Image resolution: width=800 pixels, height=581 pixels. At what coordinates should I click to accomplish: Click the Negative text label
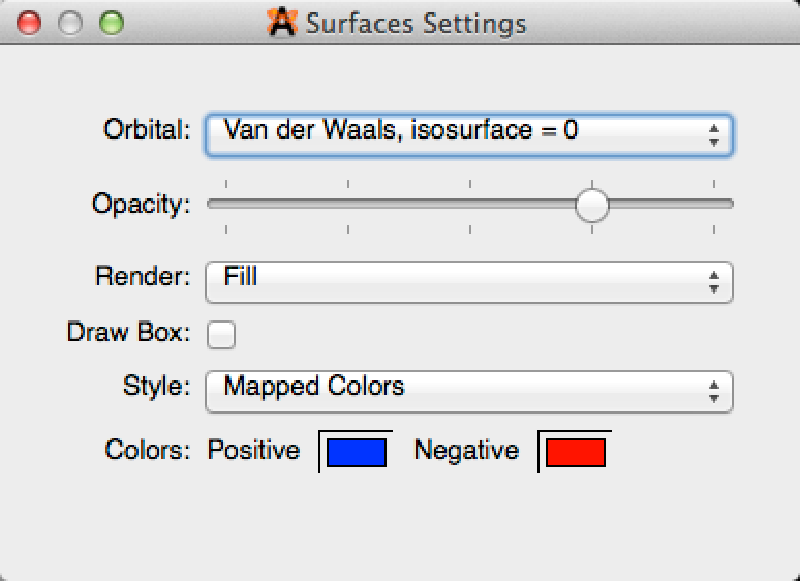point(466,450)
